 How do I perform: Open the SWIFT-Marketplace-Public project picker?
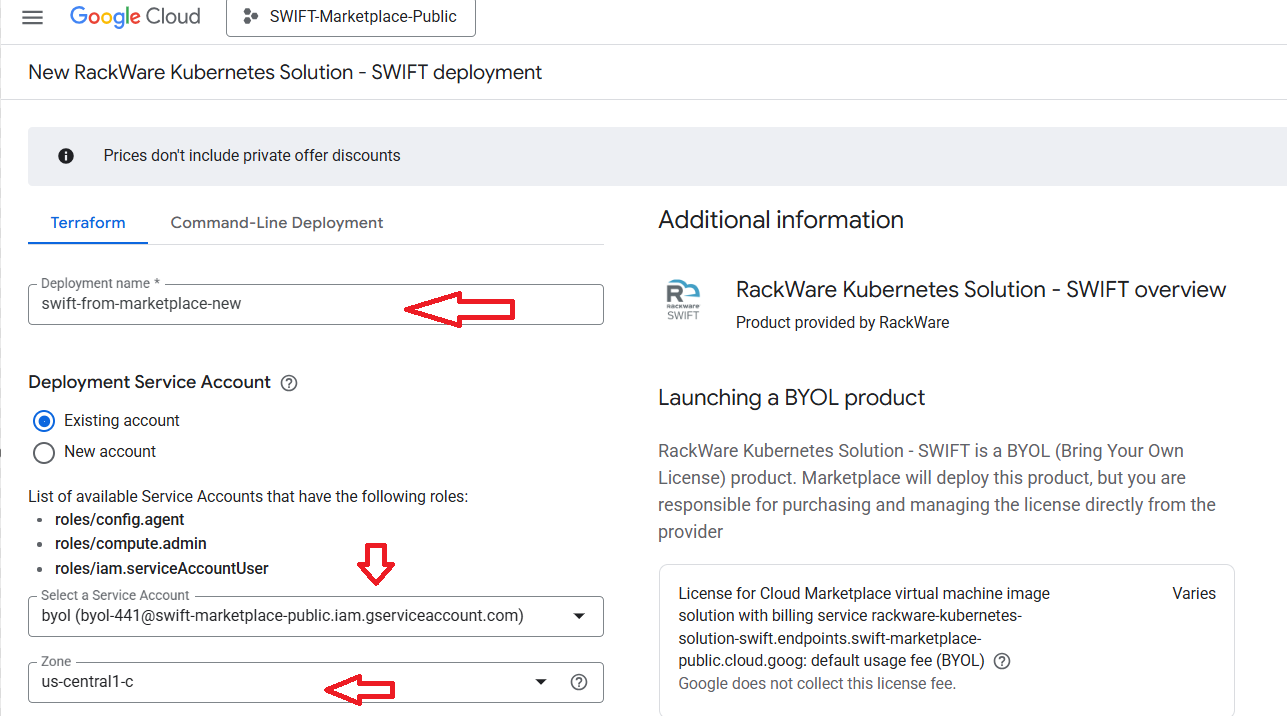(x=351, y=17)
